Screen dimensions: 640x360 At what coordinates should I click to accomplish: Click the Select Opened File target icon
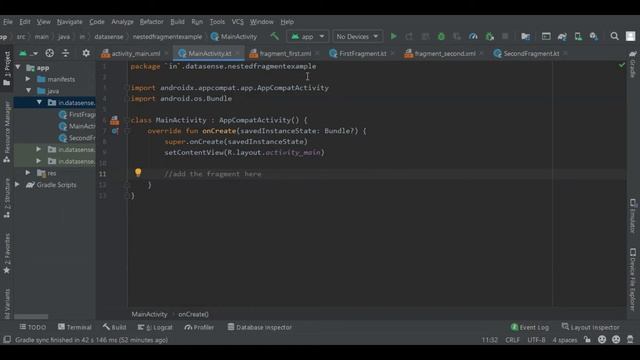pos(49,53)
